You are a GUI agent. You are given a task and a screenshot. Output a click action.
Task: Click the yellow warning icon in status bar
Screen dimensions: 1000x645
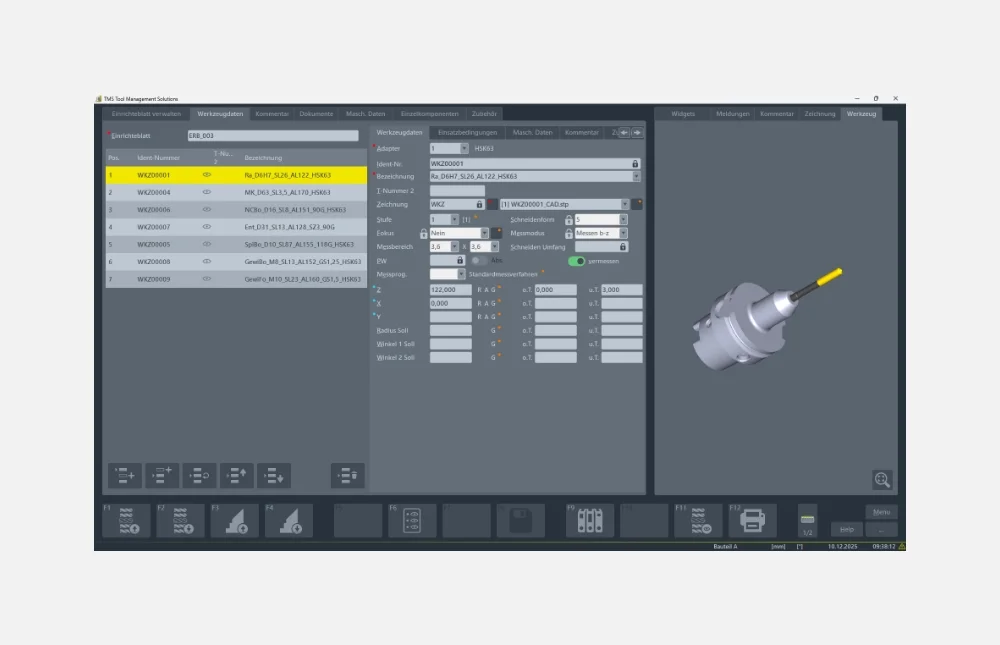pyautogui.click(x=902, y=547)
